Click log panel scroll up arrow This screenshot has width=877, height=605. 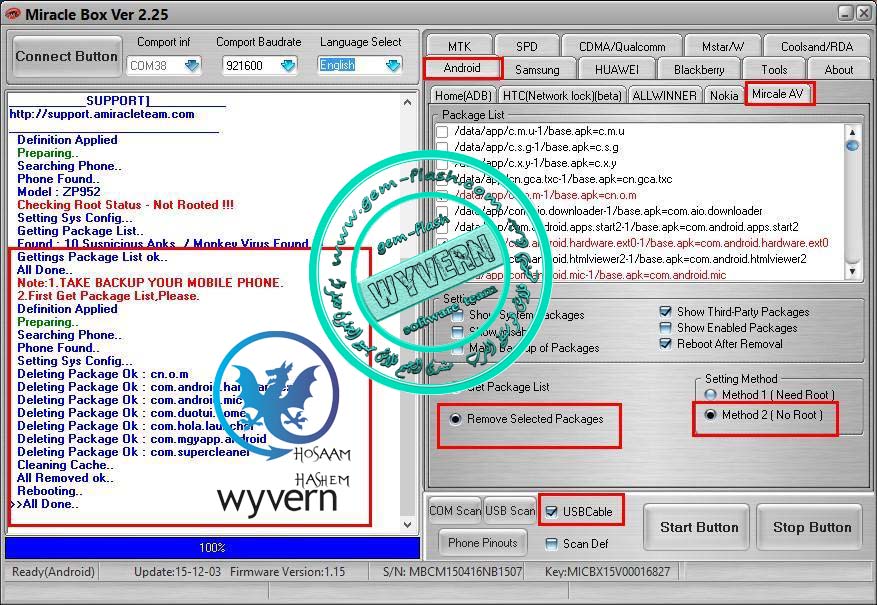(x=407, y=102)
